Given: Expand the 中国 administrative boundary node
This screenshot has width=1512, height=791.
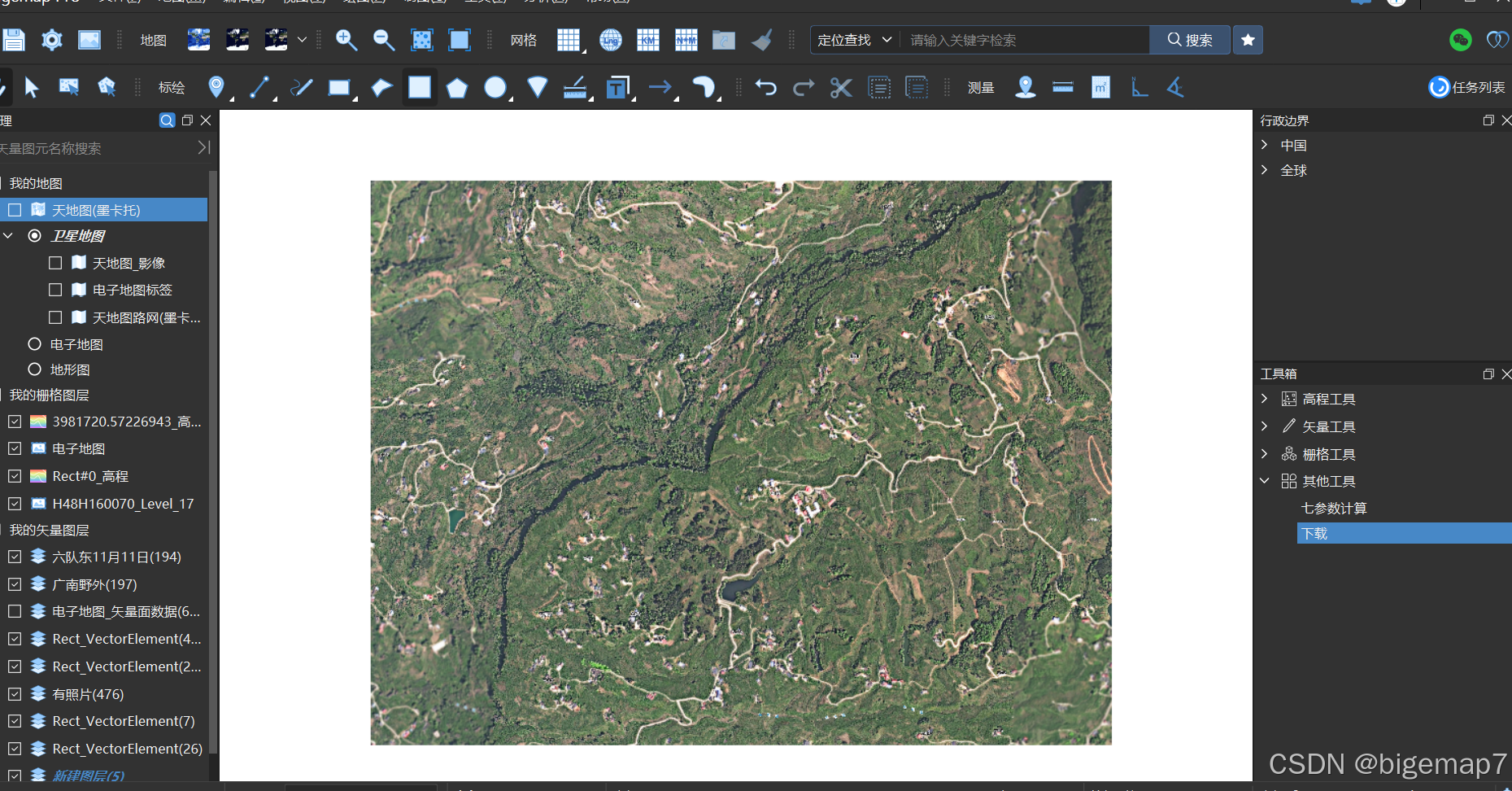Looking at the screenshot, I should (1265, 145).
